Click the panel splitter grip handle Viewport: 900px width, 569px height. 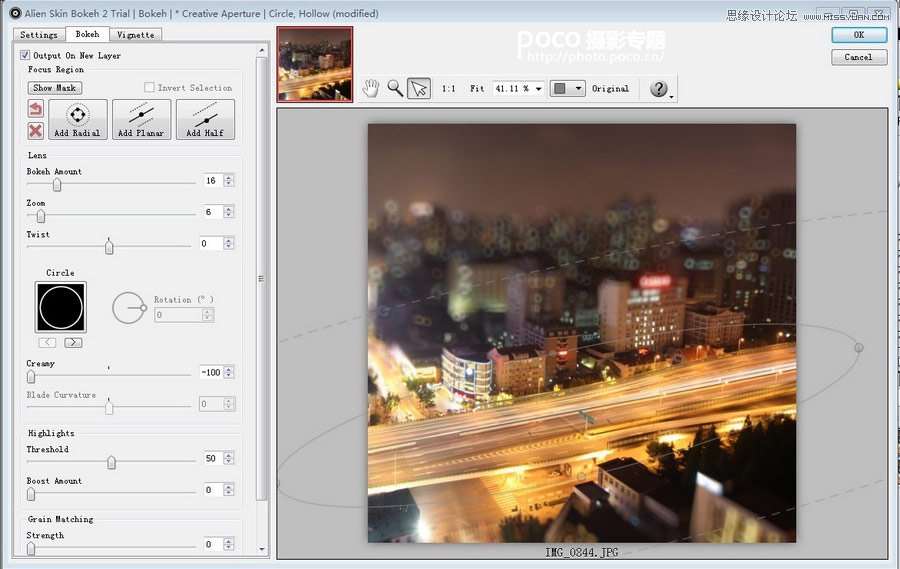coord(261,279)
